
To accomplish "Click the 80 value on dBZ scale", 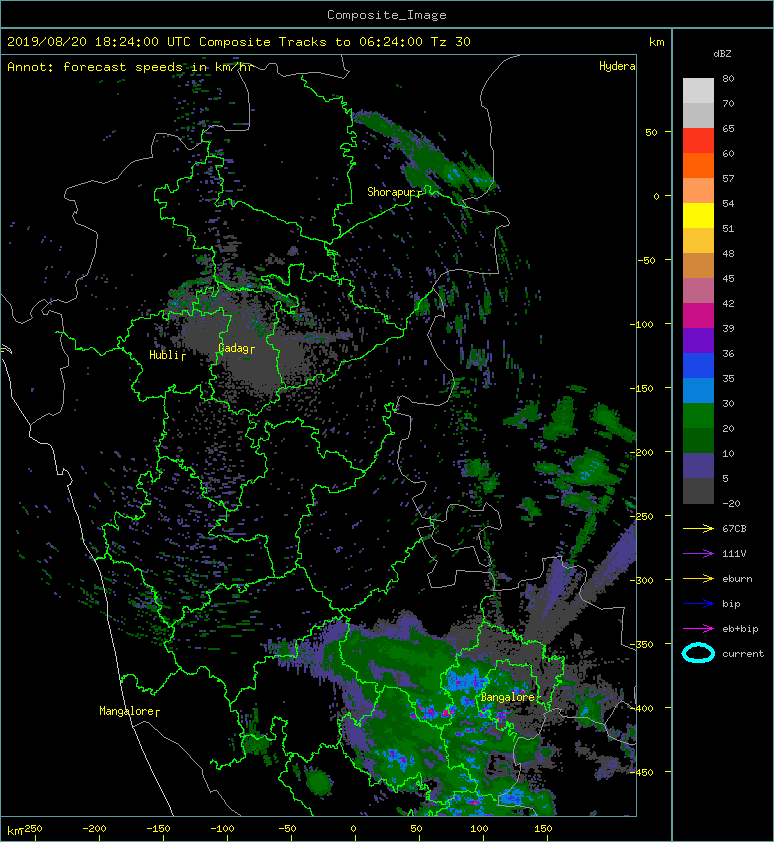I will (x=728, y=78).
